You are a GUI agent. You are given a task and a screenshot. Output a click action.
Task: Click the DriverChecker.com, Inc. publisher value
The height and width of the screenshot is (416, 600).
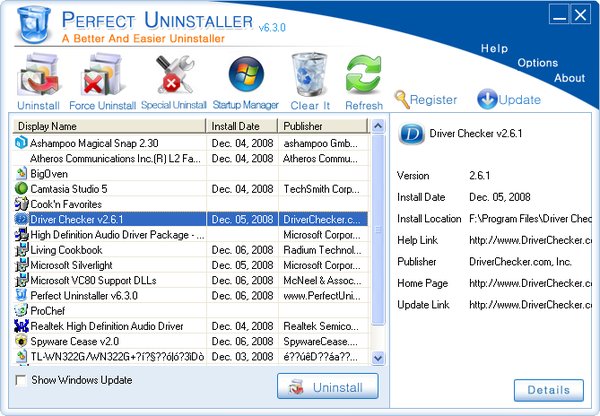[x=520, y=262]
